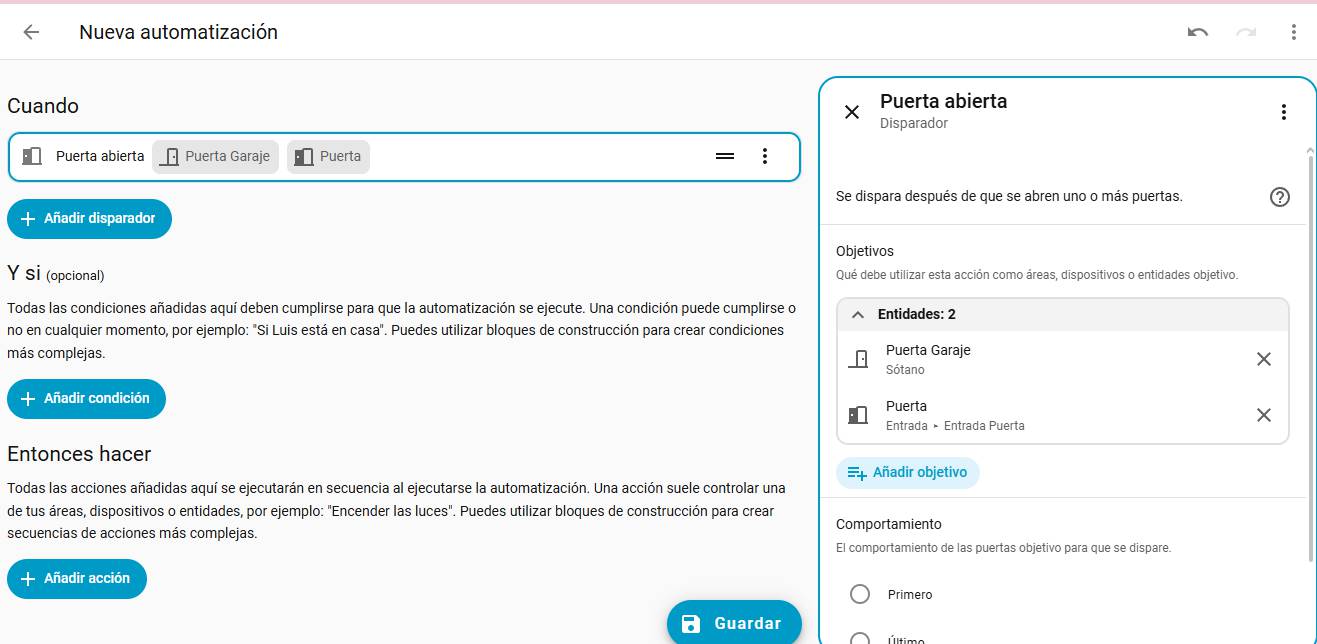Remove the Puerta entity from targets

click(x=1263, y=415)
